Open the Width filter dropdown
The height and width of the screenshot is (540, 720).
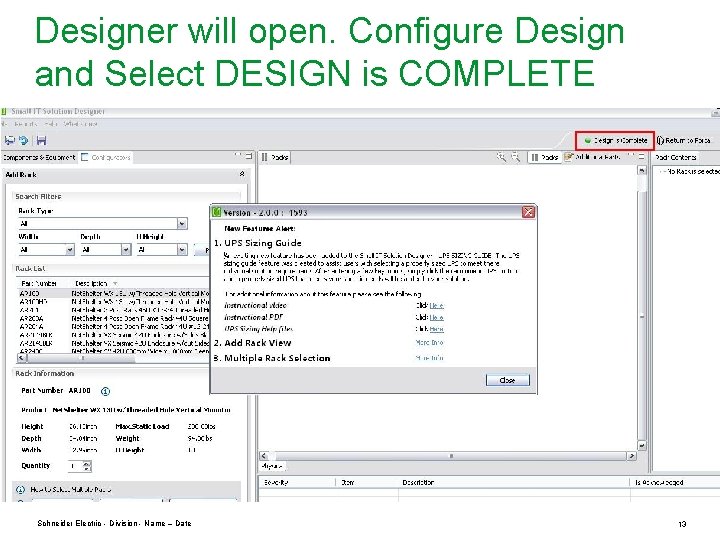click(x=70, y=249)
